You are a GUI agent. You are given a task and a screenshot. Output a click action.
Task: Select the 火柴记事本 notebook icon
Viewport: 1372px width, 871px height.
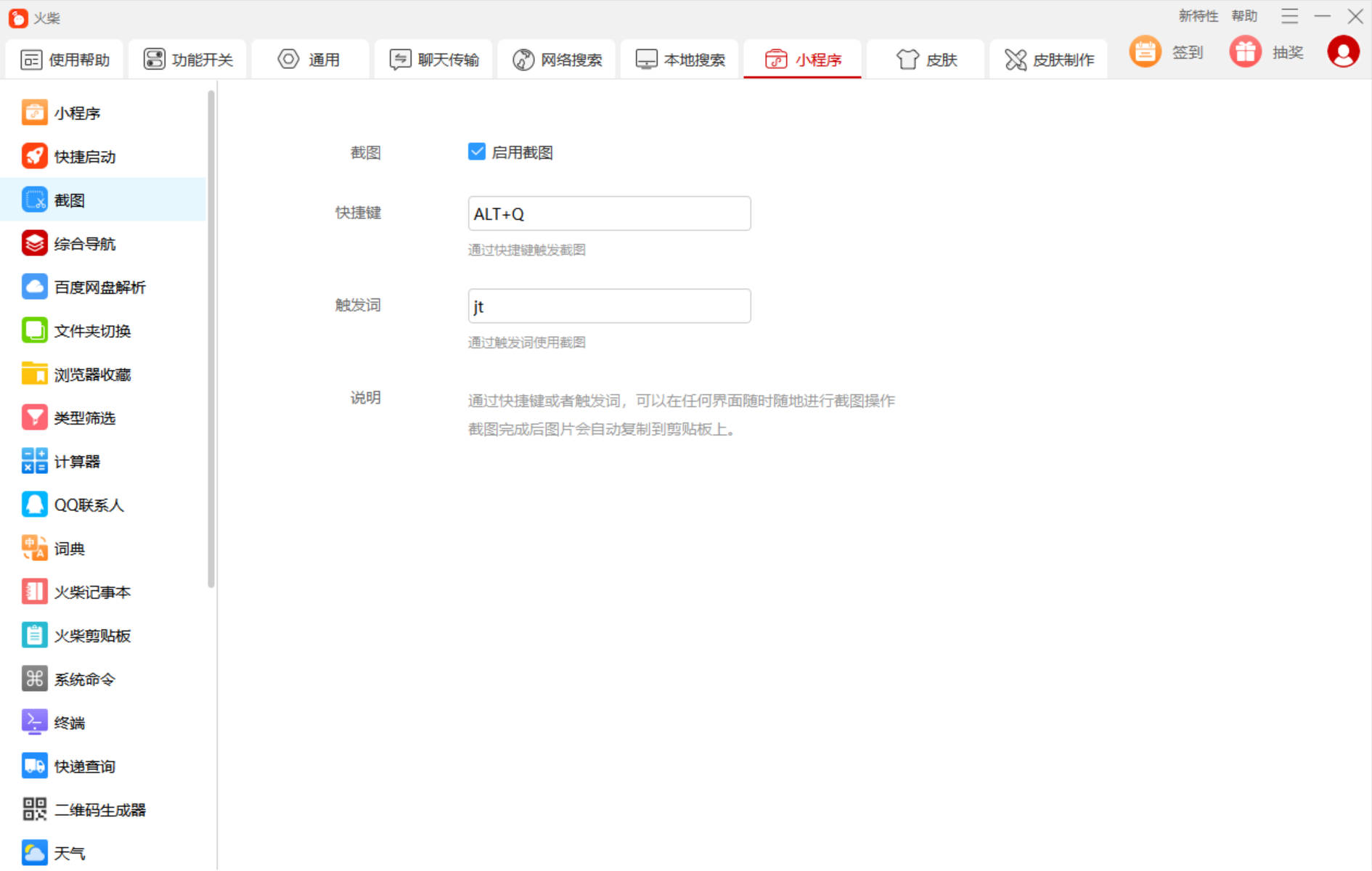point(34,592)
